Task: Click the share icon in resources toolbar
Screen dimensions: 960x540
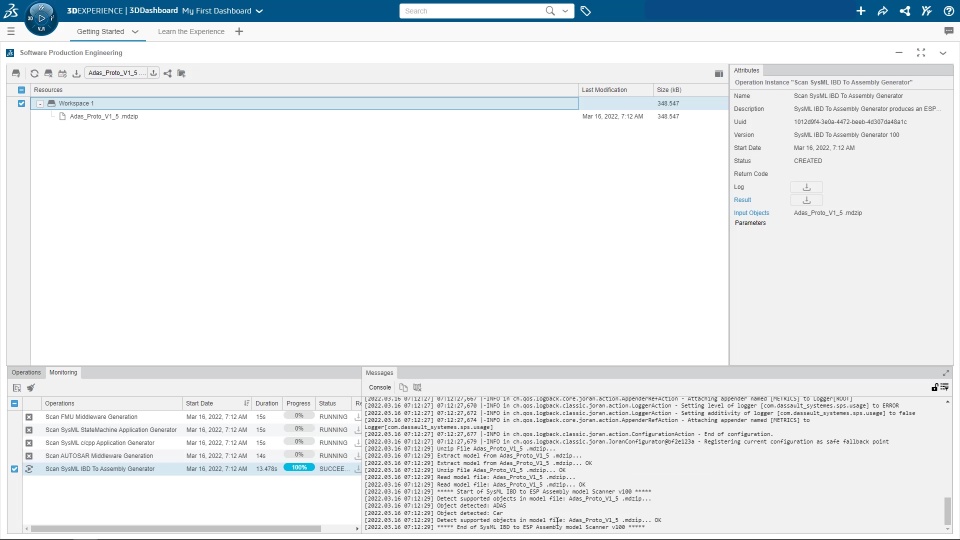Action: [168, 73]
